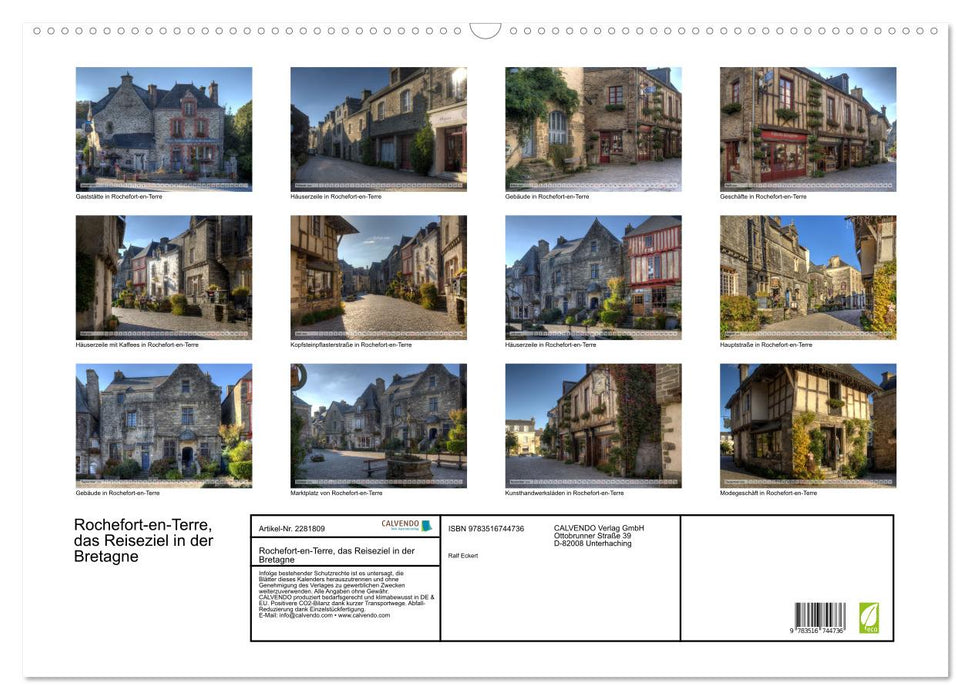Select the Gebäude photo in the bottom row
This screenshot has width=971, height=700.
coord(163,426)
